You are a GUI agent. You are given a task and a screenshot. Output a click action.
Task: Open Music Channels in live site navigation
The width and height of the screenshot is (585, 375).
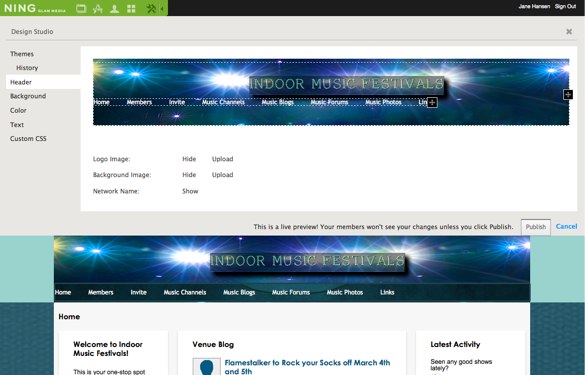click(x=185, y=292)
